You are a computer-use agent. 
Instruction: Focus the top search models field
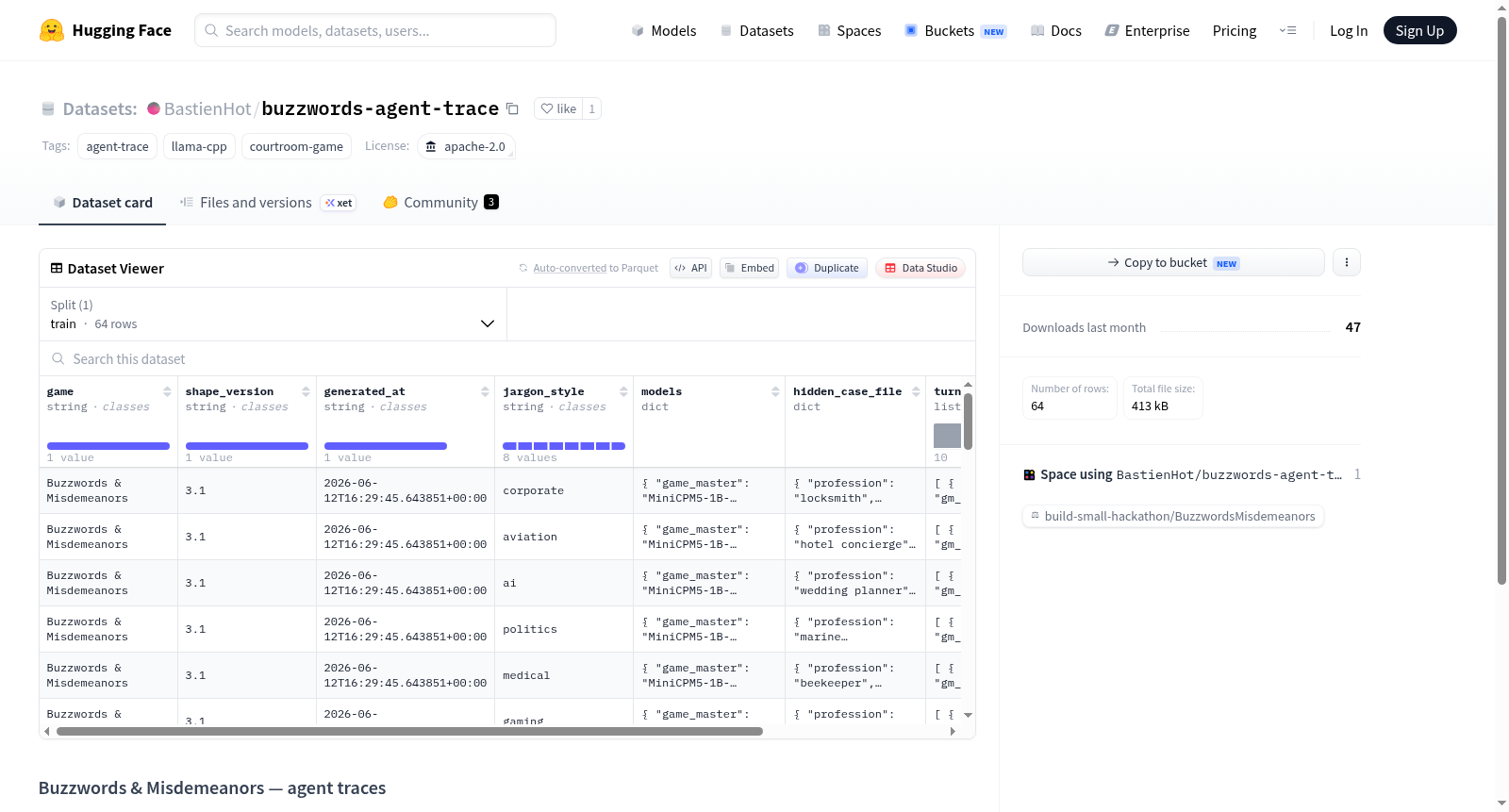point(375,30)
